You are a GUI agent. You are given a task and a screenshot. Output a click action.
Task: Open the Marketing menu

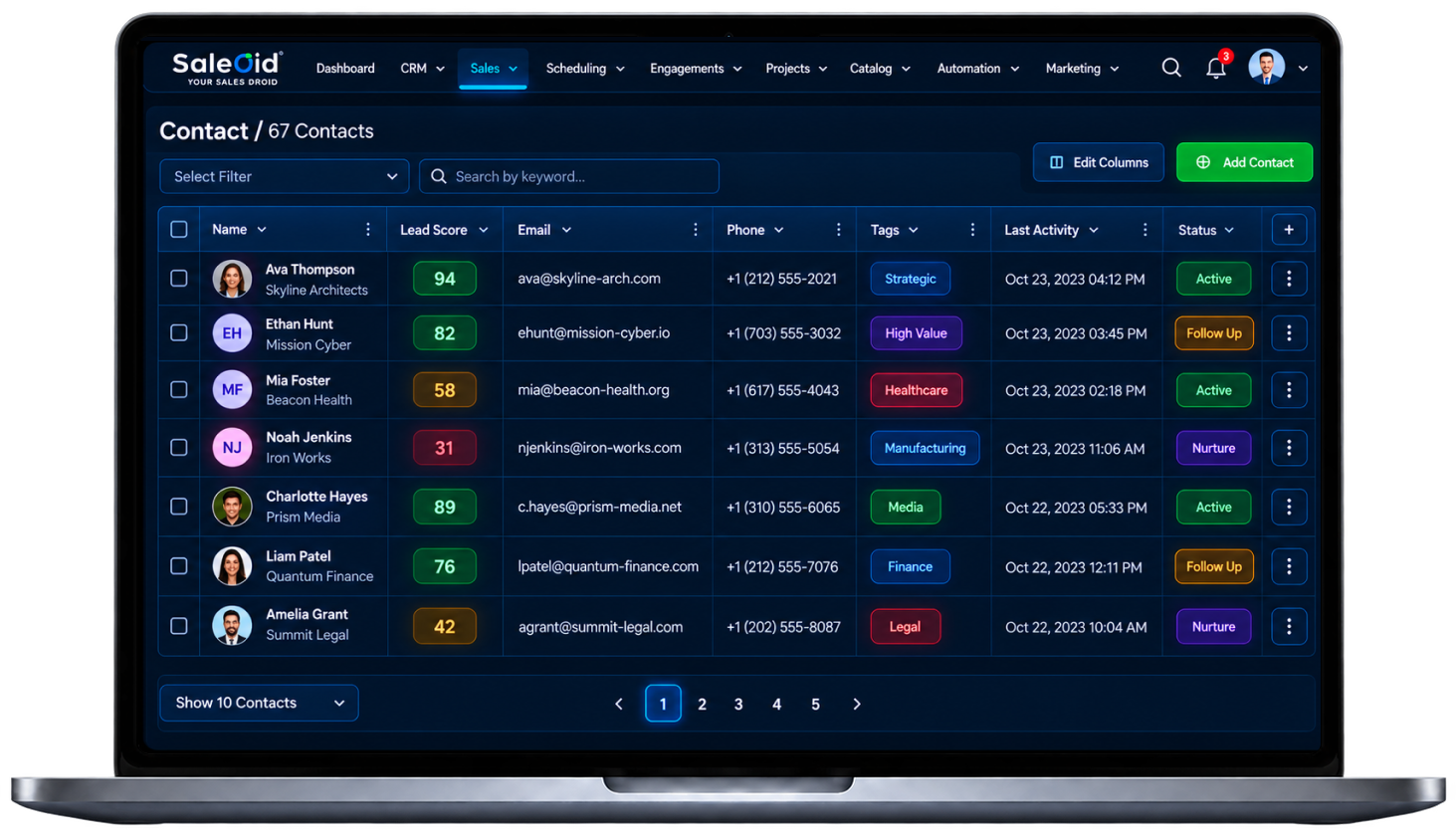point(1082,69)
